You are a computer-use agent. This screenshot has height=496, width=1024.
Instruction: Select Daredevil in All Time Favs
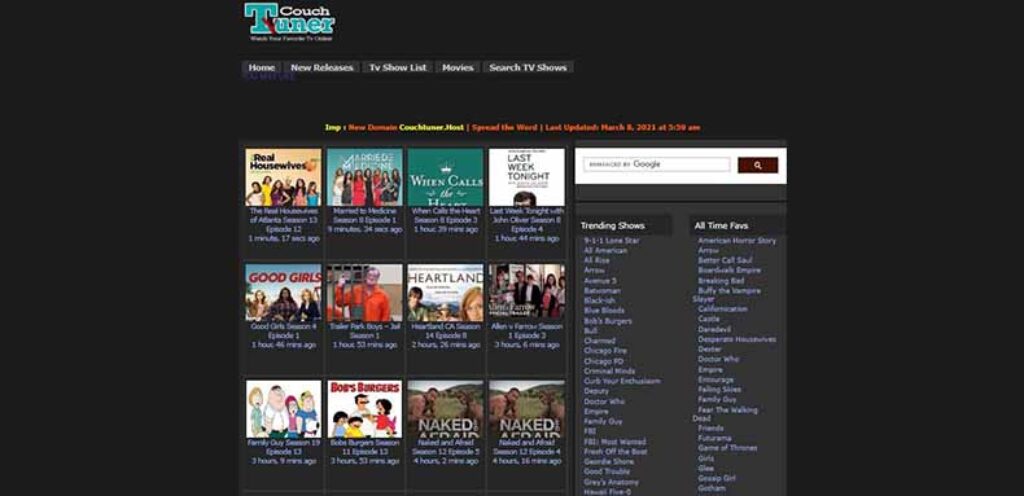(x=714, y=330)
